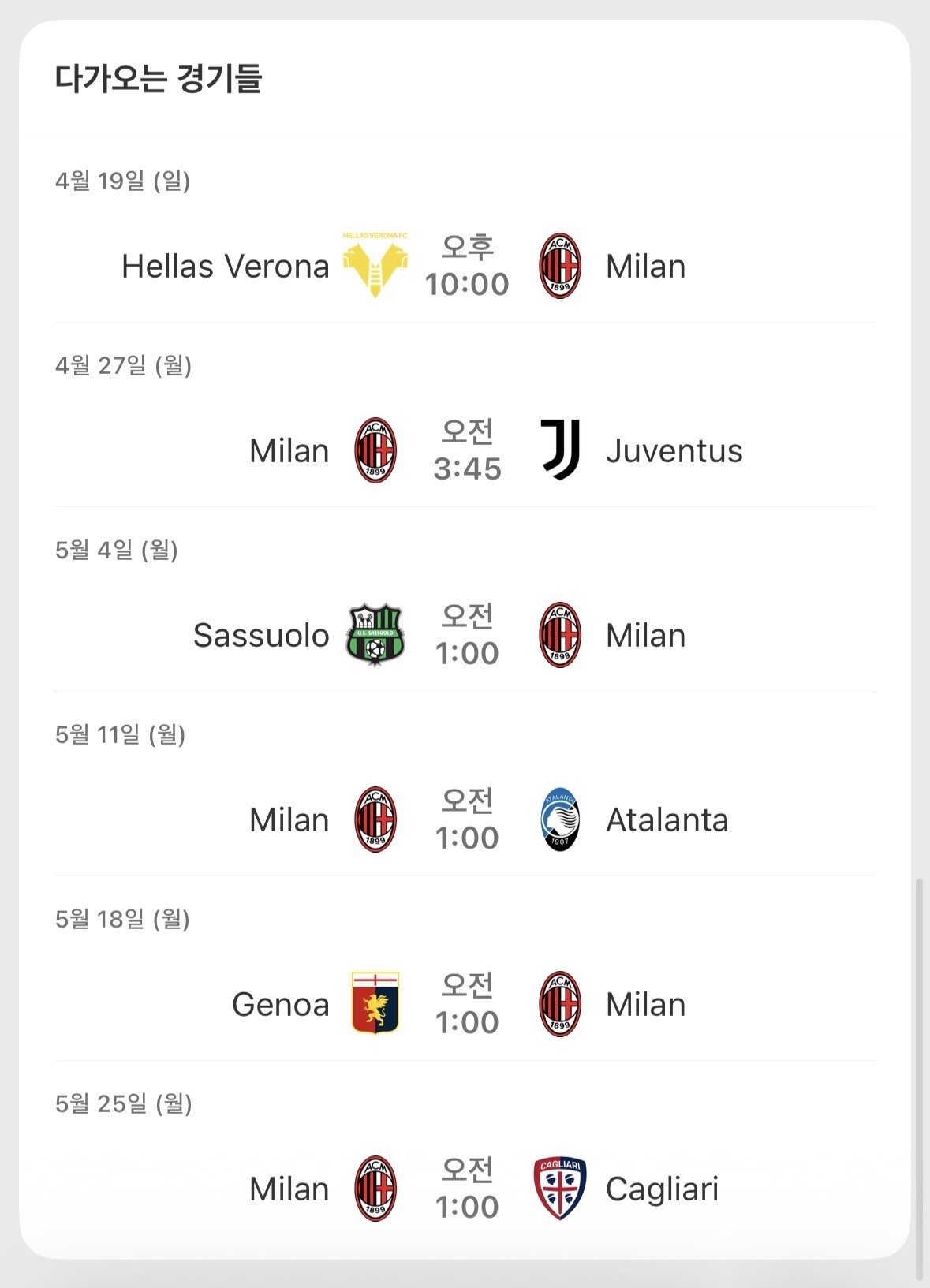
Task: Click the Genoa club crest
Action: 375,1004
